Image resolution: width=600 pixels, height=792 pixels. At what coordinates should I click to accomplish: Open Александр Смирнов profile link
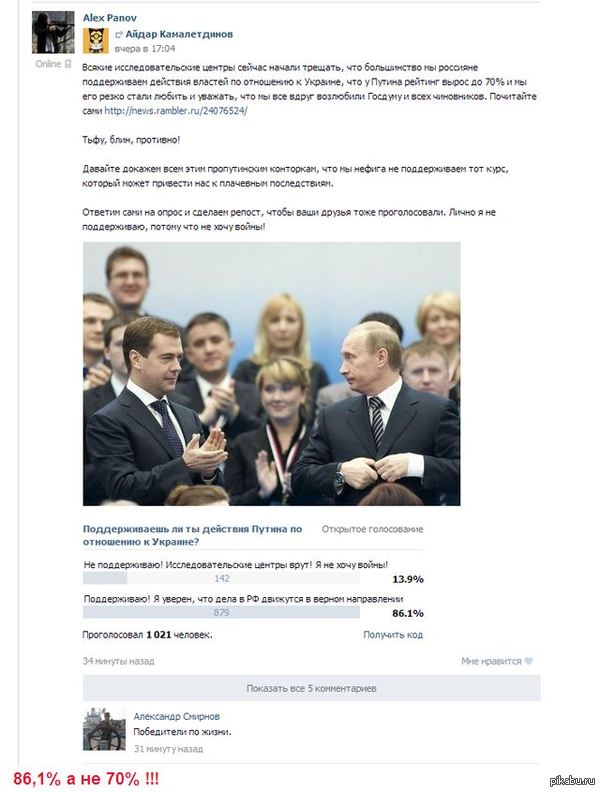click(x=177, y=716)
